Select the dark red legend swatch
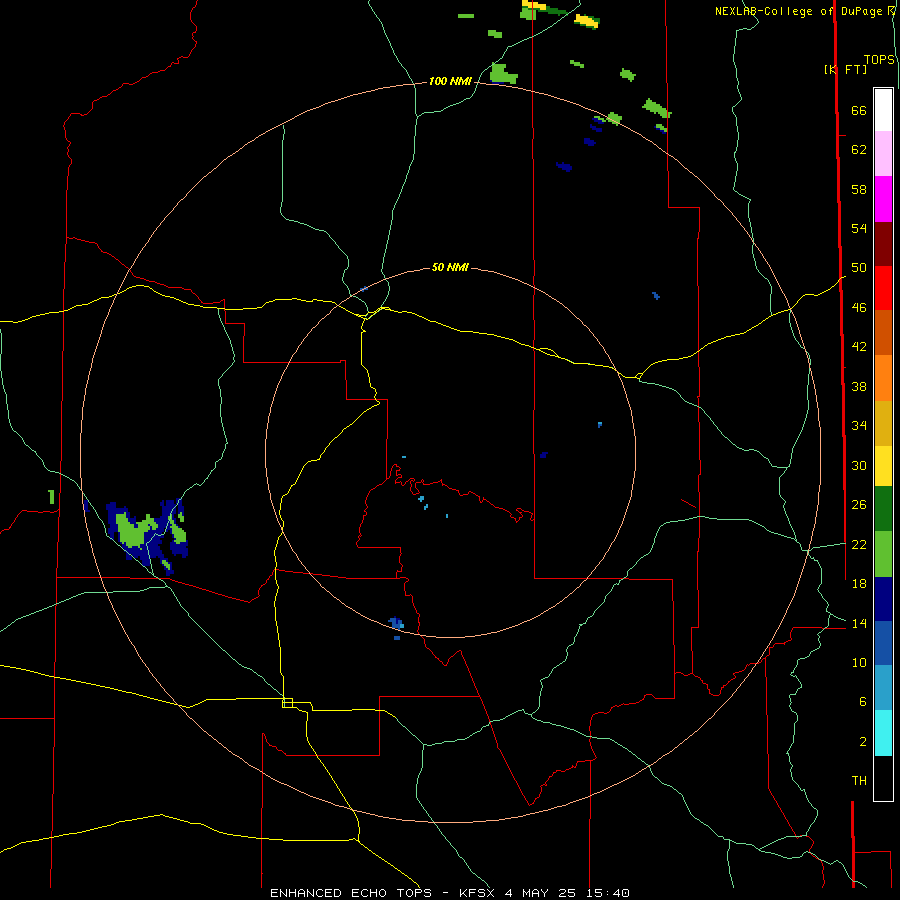This screenshot has width=900, height=900. [x=883, y=244]
